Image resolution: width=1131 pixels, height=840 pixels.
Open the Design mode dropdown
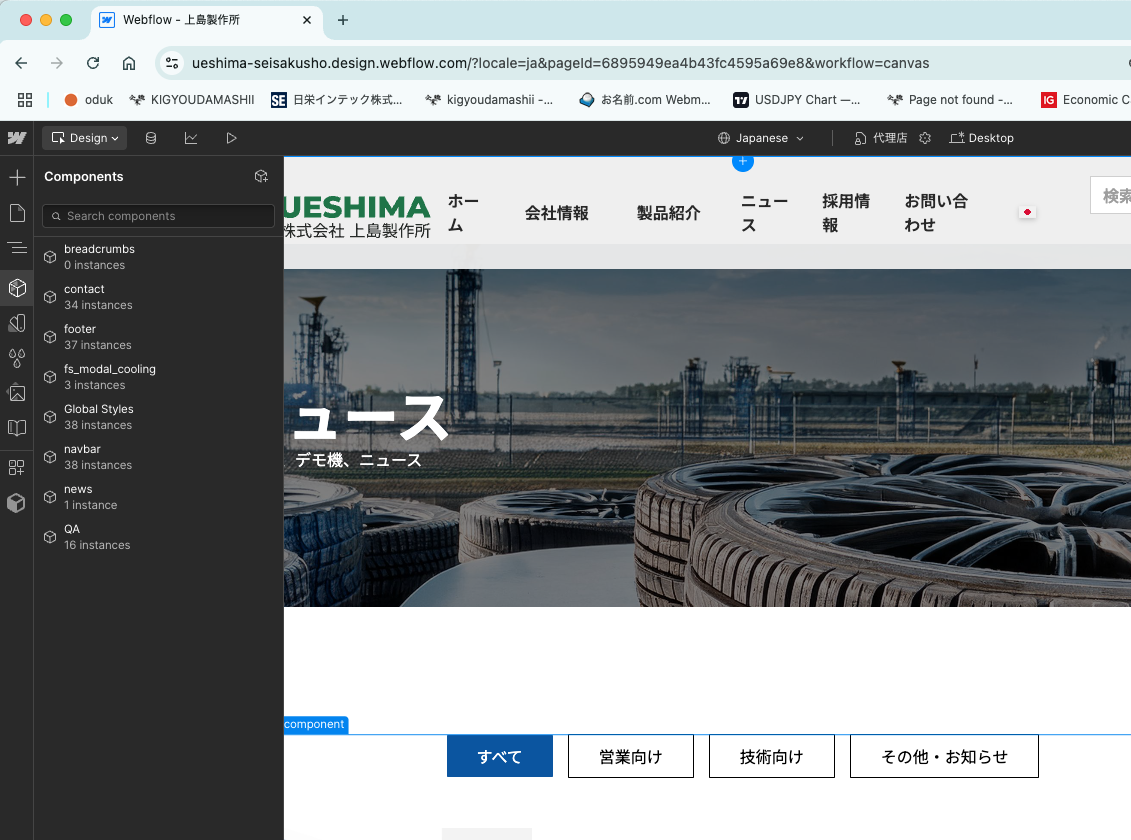[84, 138]
